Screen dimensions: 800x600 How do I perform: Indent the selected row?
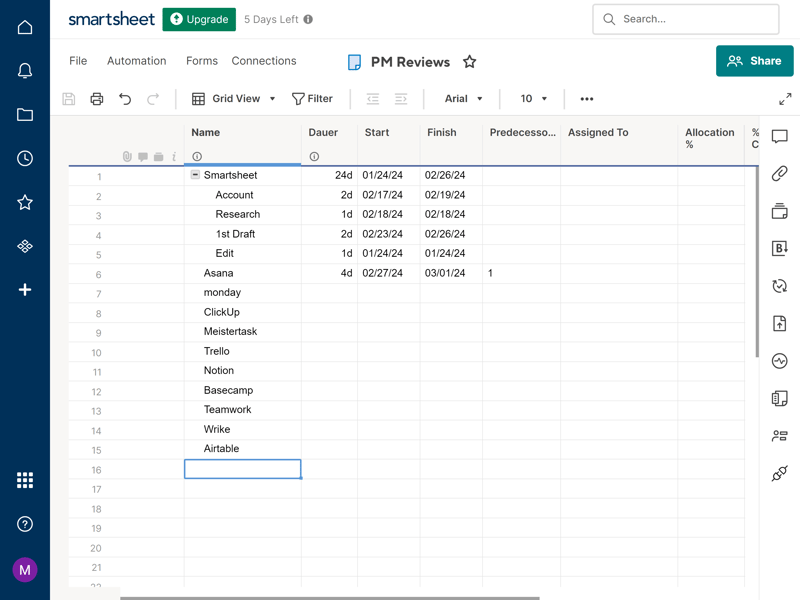401,98
